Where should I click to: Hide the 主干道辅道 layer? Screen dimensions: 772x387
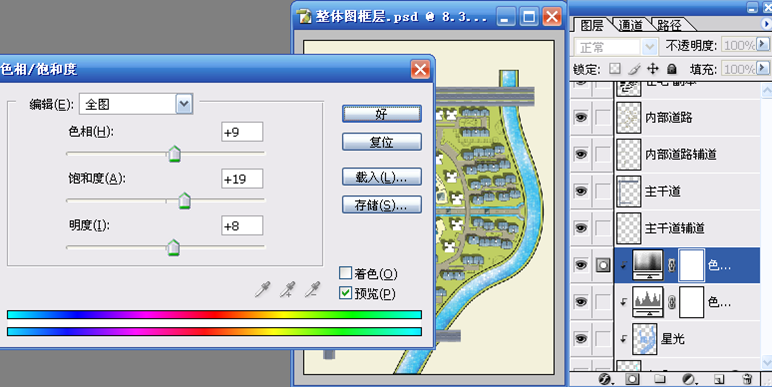tap(581, 228)
